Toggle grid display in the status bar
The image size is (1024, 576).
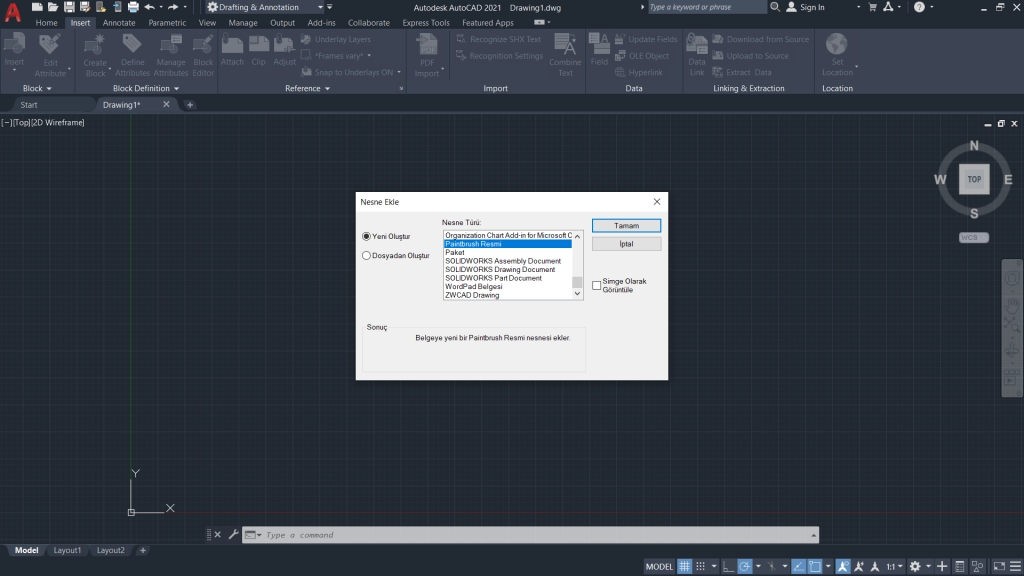pos(686,565)
